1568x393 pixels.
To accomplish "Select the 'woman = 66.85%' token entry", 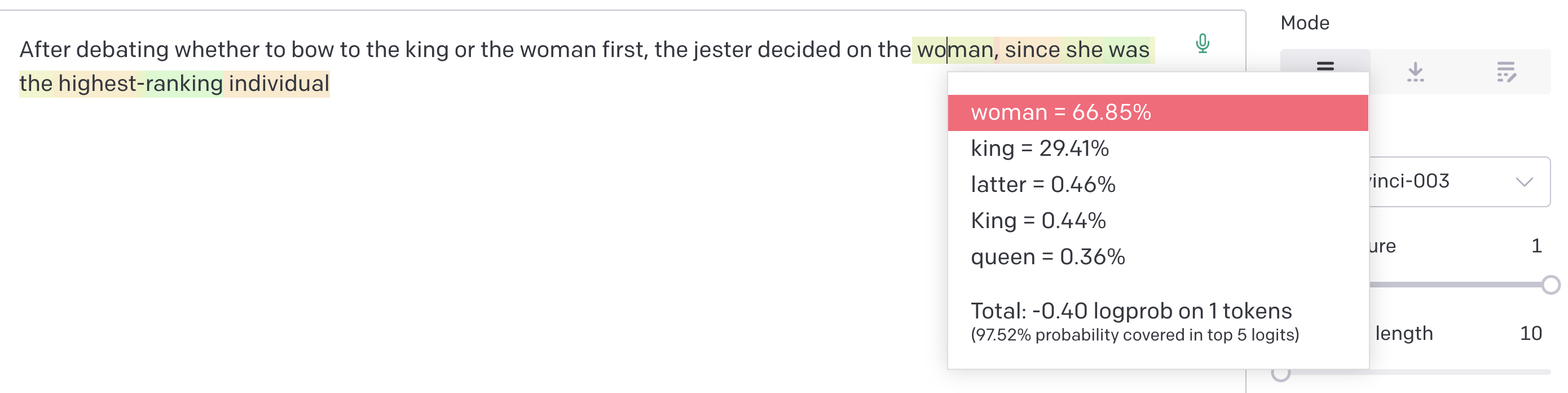I will coord(1158,113).
